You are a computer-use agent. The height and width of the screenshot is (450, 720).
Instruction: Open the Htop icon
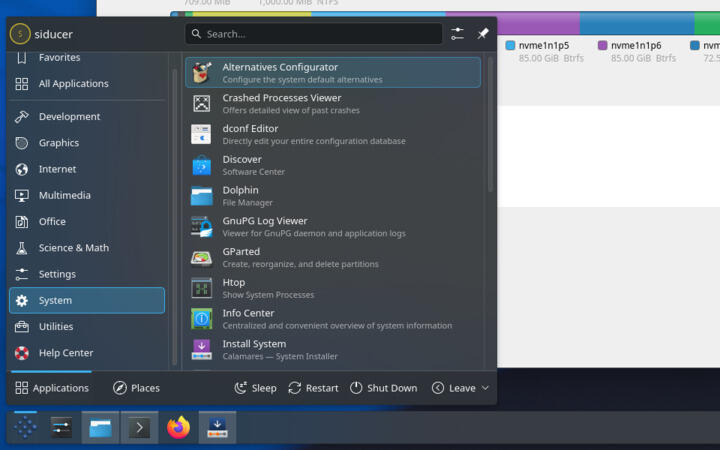point(202,288)
